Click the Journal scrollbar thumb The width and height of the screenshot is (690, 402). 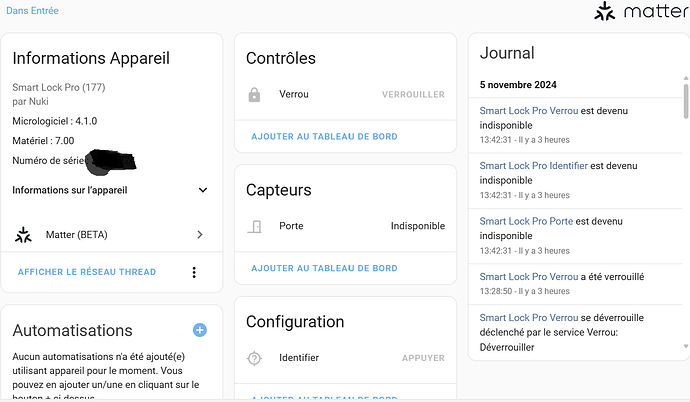coord(686,101)
